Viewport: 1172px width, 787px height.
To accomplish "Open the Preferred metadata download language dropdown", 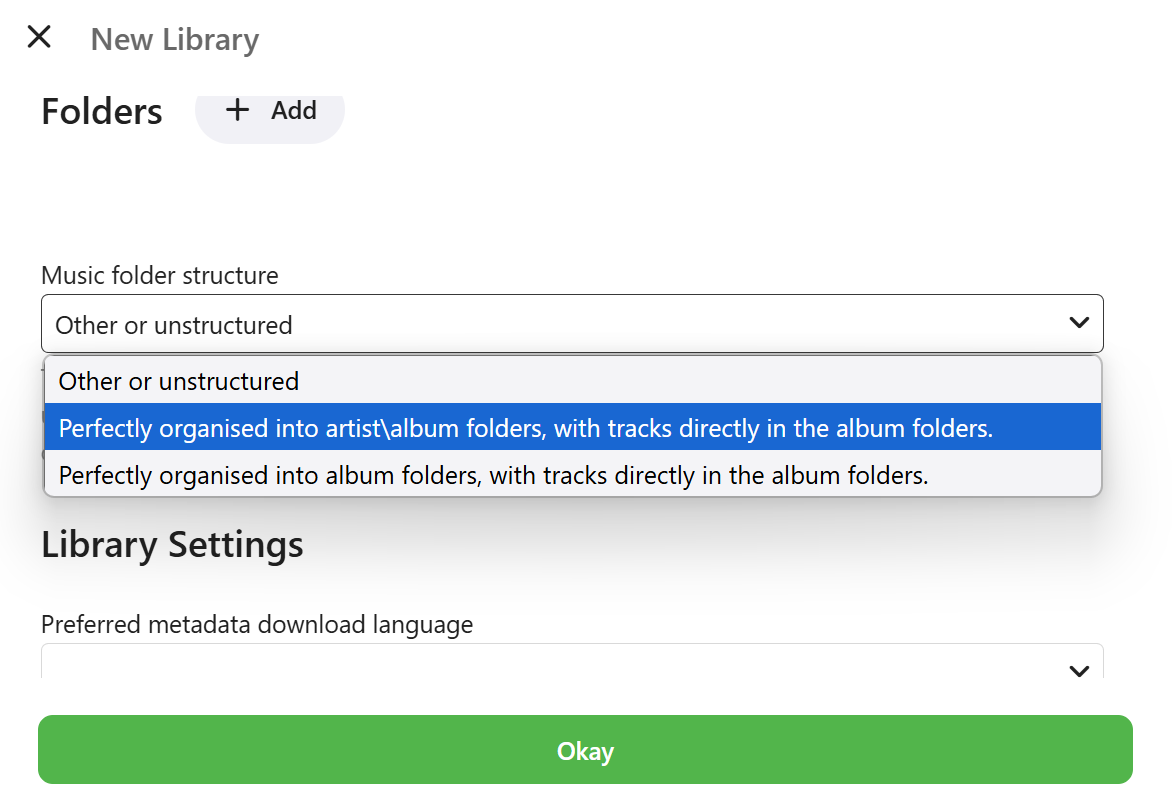I will pyautogui.click(x=572, y=668).
